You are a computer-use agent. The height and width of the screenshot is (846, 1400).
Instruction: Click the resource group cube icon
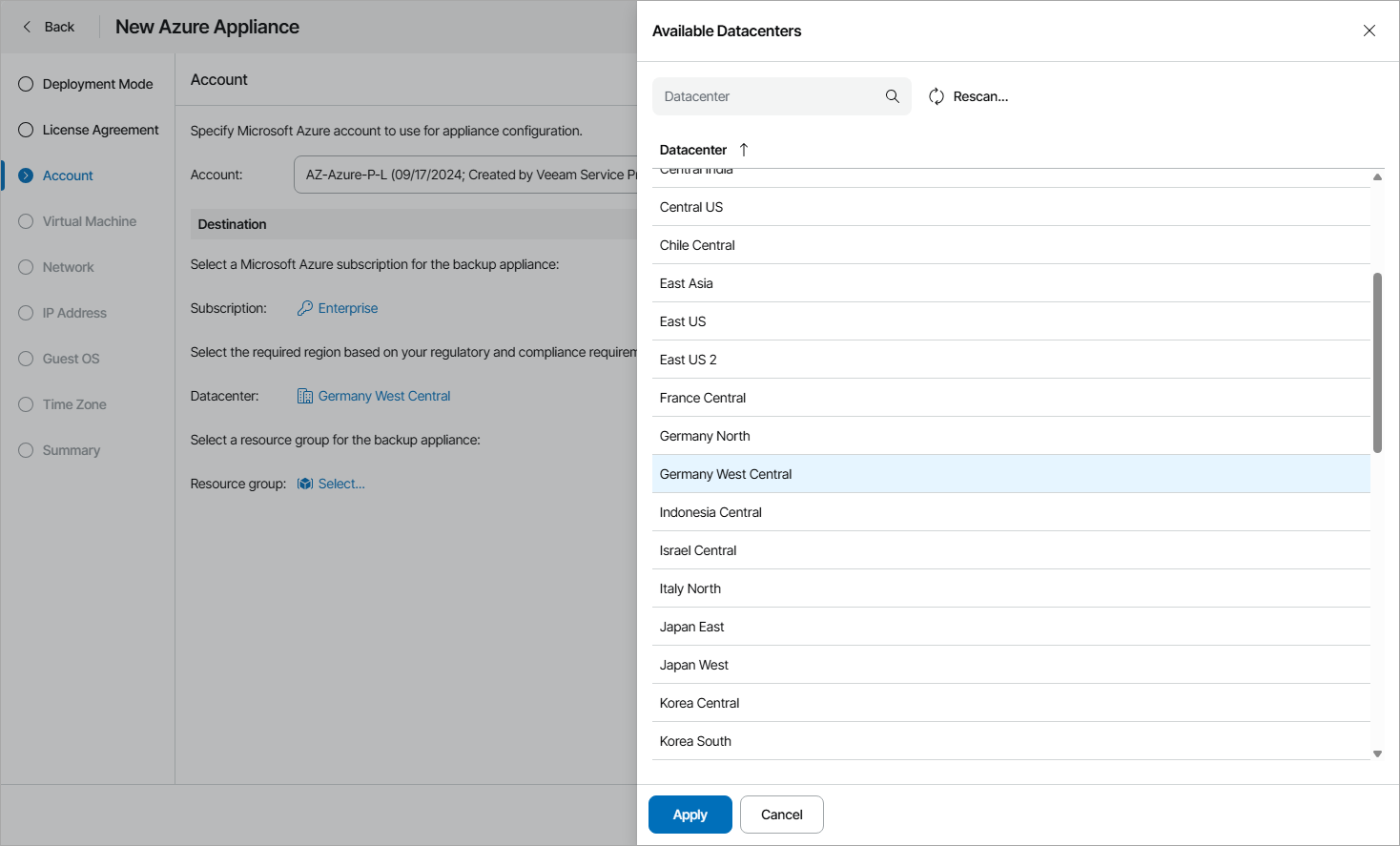click(305, 484)
